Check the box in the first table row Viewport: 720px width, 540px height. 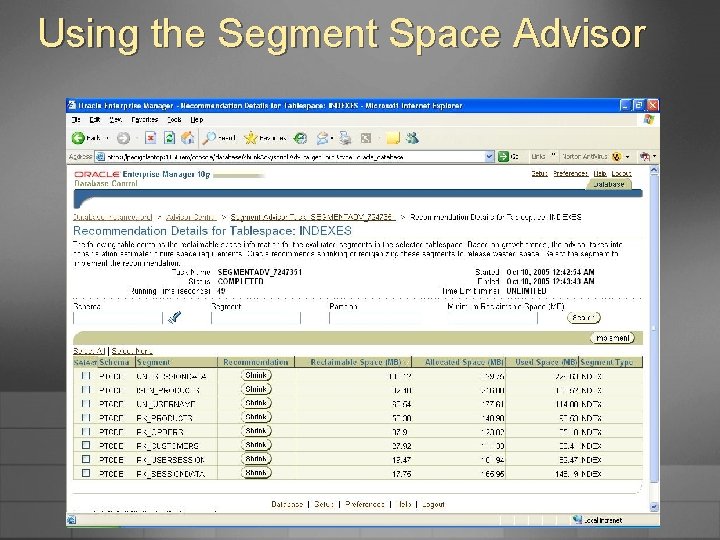[86, 376]
